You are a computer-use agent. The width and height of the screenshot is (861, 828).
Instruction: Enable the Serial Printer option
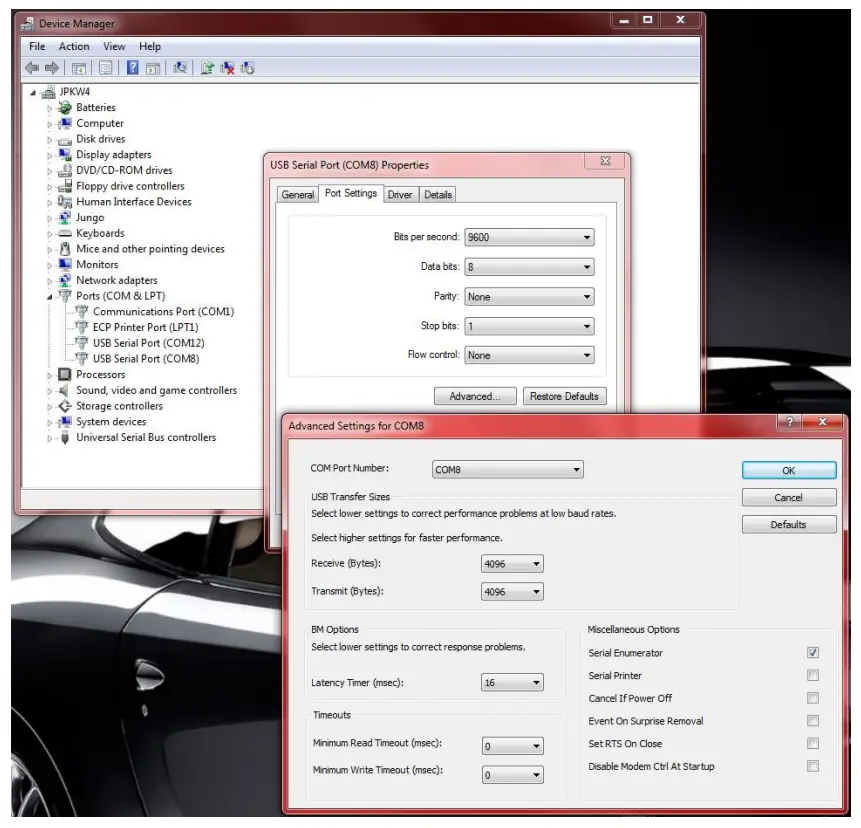click(x=813, y=676)
